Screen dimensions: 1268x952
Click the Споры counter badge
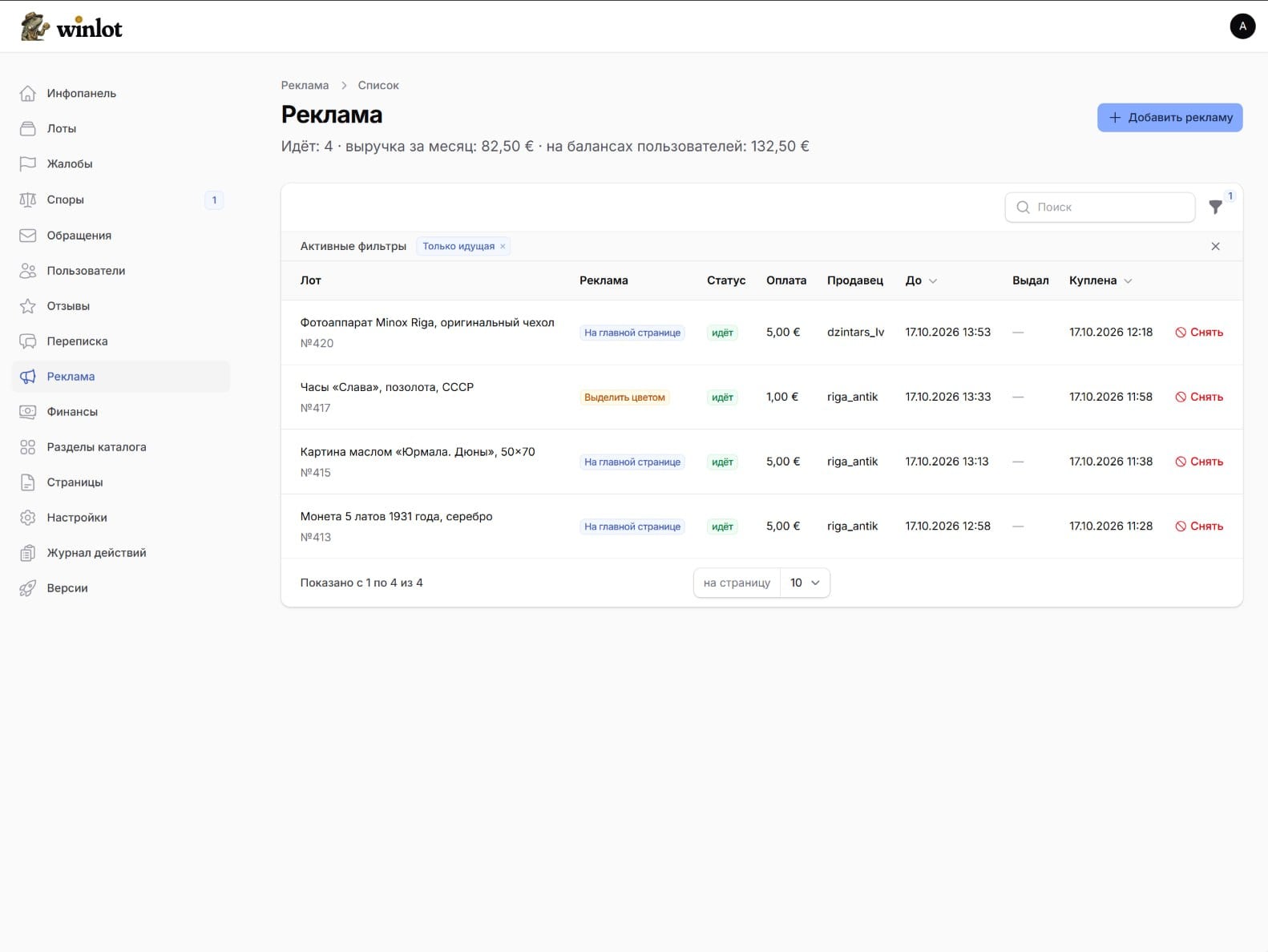click(x=214, y=200)
